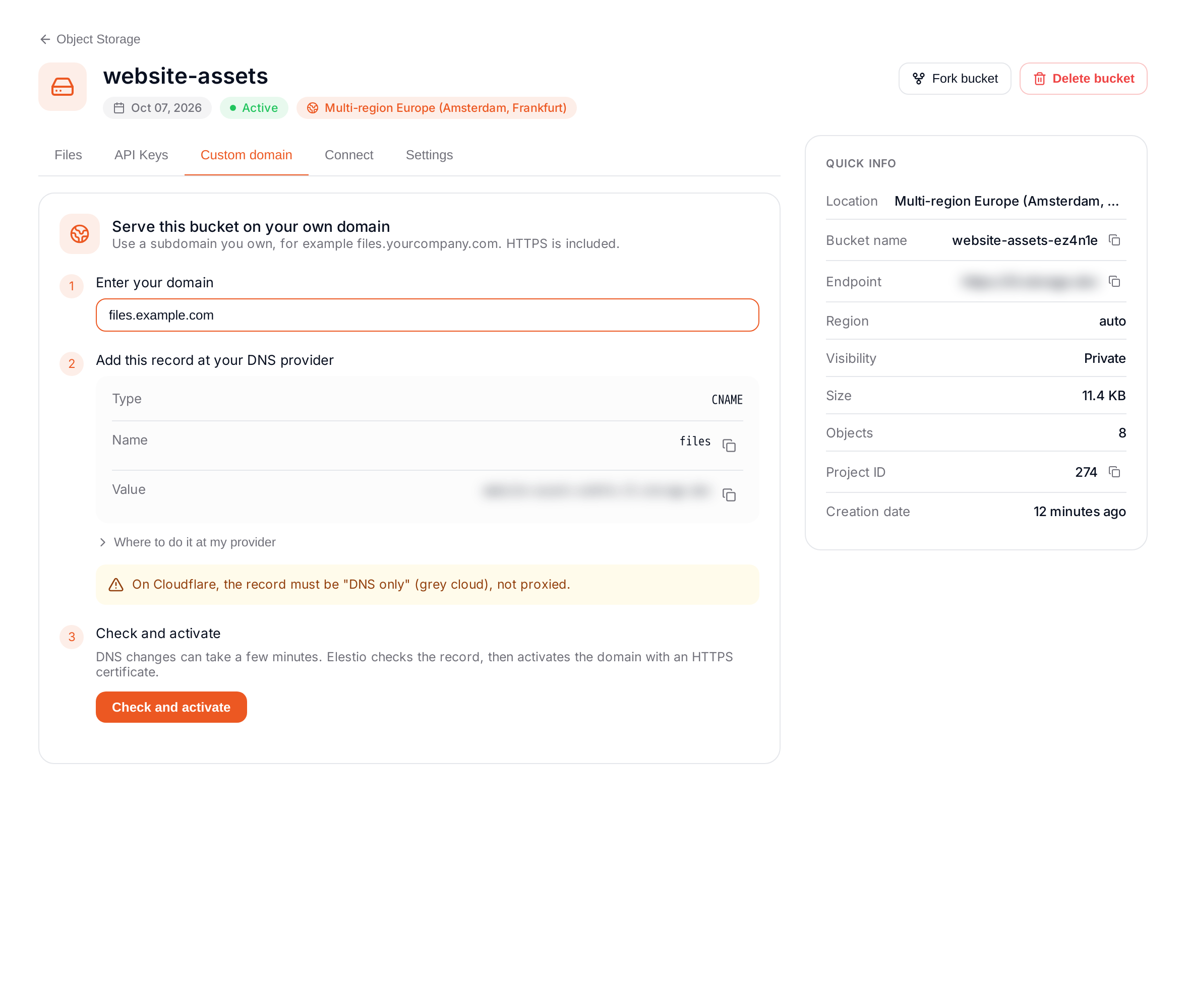The image size is (1188, 1008).
Task: Click the Active status badge
Action: click(x=254, y=108)
